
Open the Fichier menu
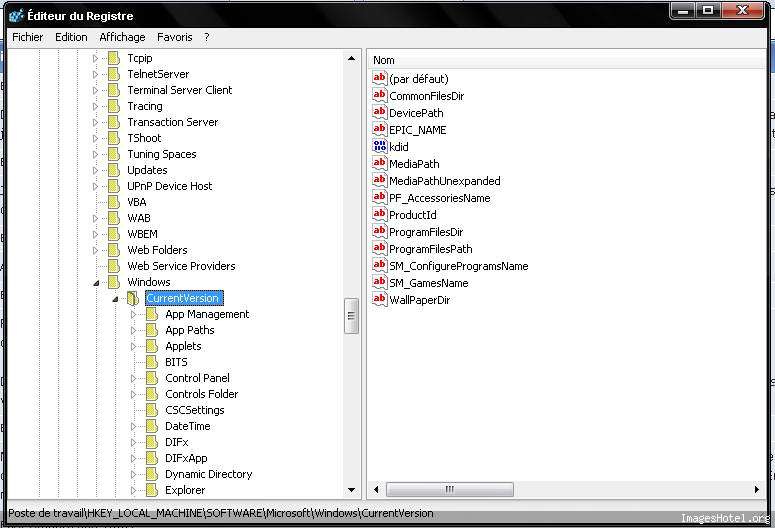[x=28, y=37]
